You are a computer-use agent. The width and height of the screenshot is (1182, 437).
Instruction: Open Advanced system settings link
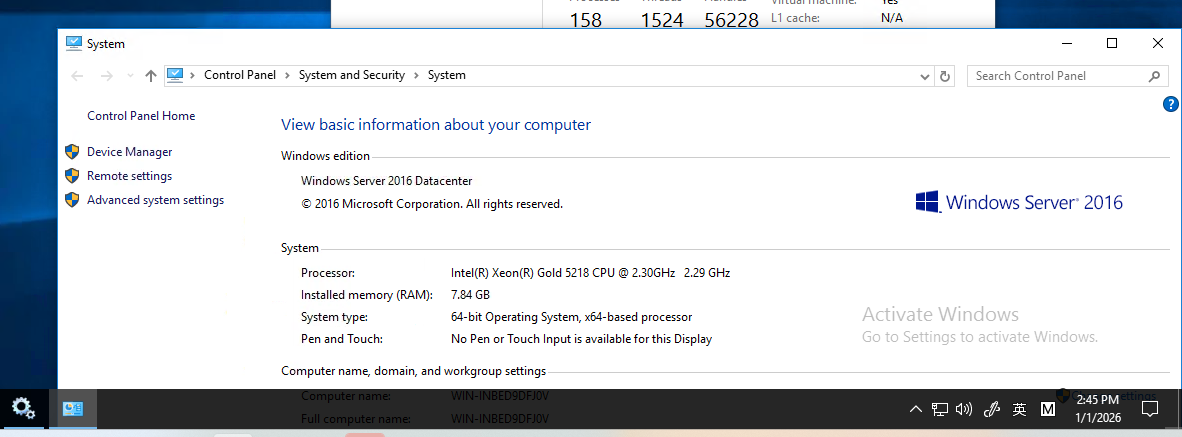pyautogui.click(x=155, y=200)
